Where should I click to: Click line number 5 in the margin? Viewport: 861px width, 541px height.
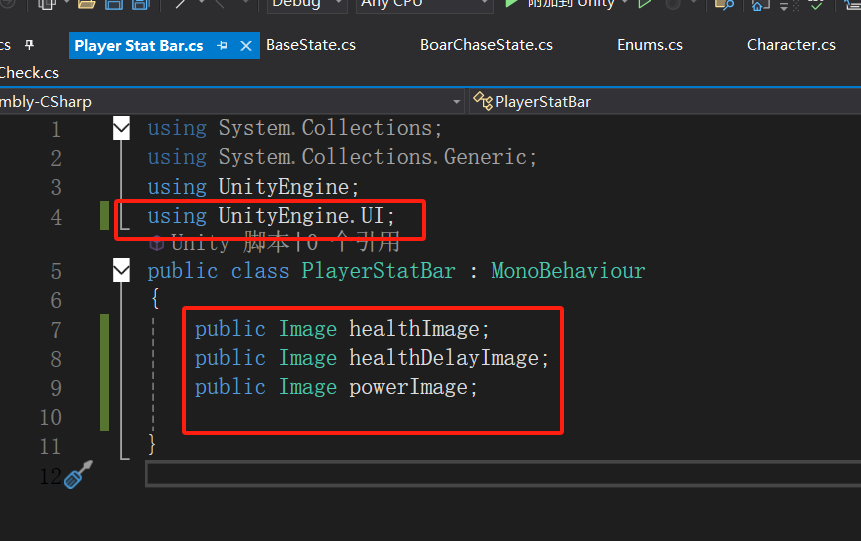pyautogui.click(x=56, y=271)
